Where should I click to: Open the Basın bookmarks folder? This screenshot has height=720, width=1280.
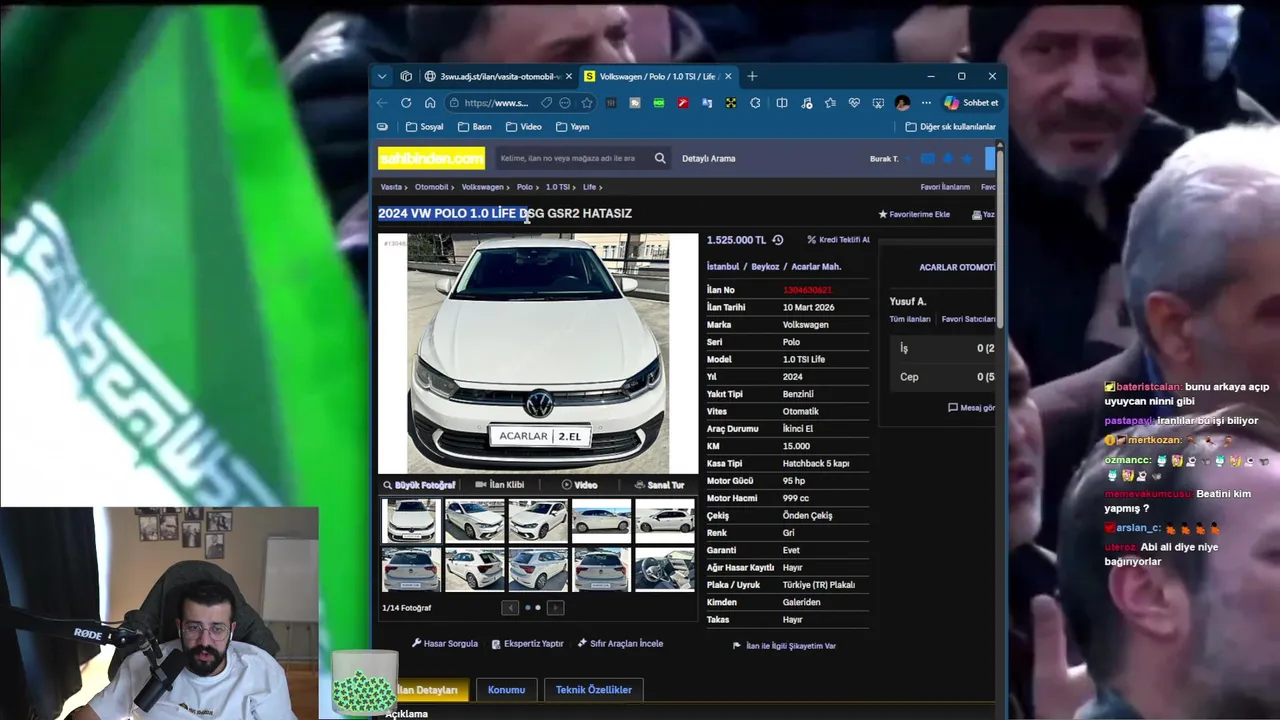click(475, 127)
